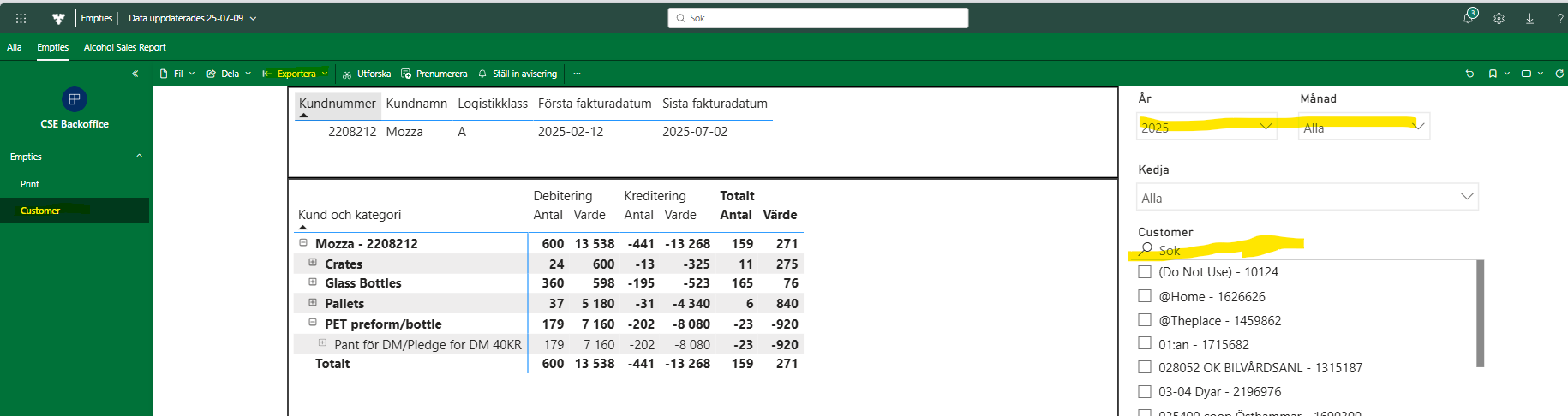Click the CSE Backoffice logo icon

(x=75, y=99)
